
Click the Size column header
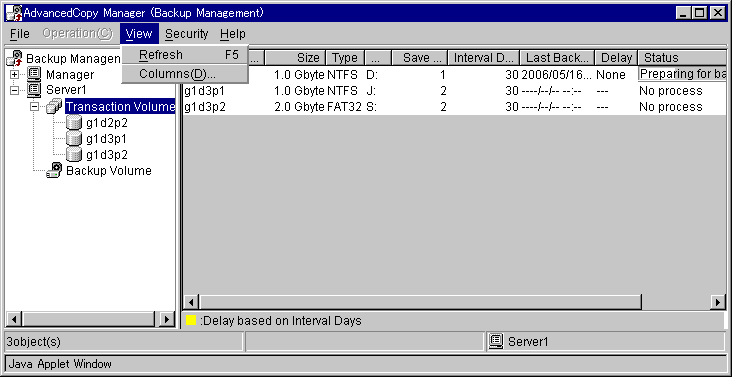[x=295, y=58]
